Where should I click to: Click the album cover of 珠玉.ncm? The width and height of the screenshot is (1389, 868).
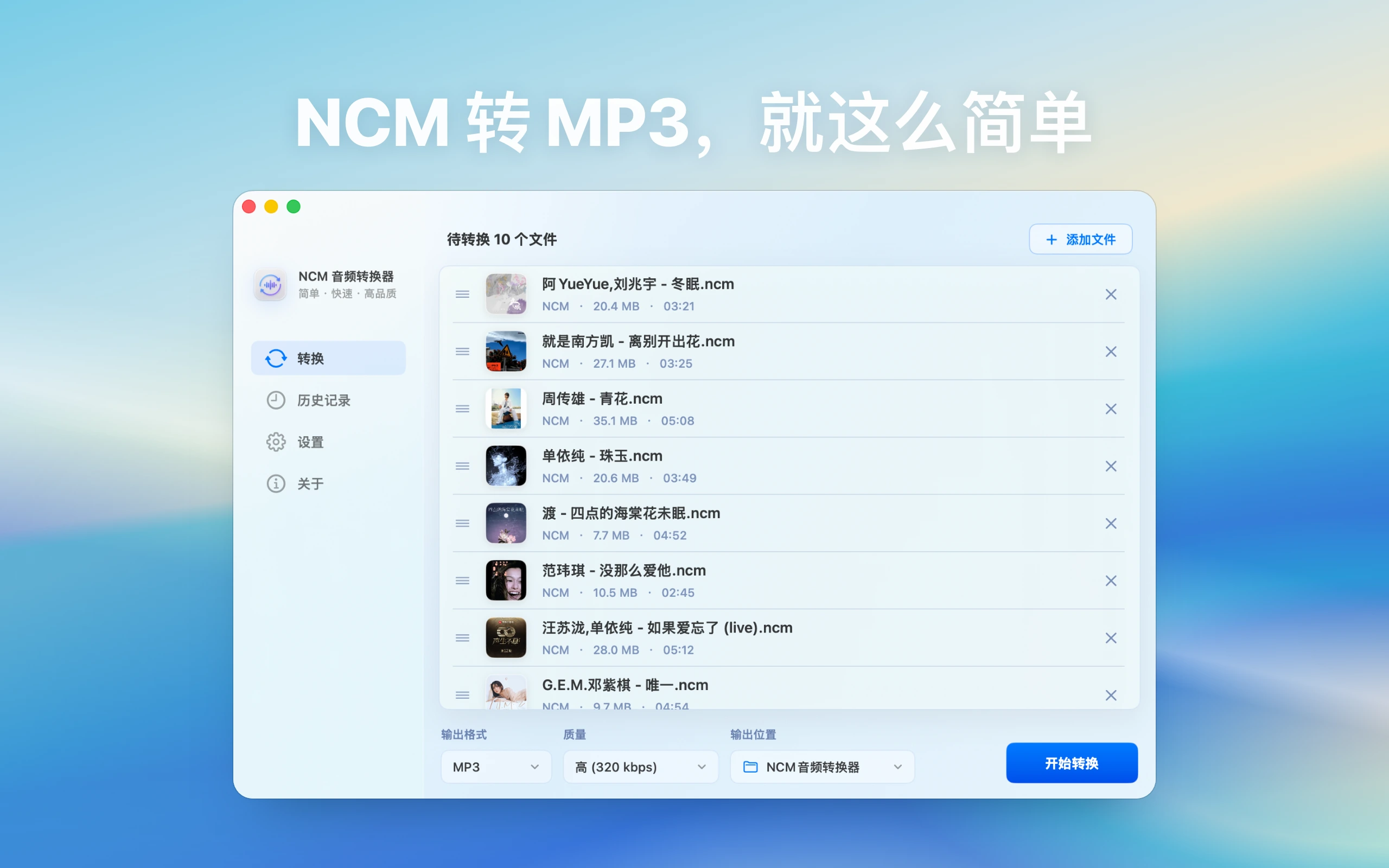click(x=506, y=466)
